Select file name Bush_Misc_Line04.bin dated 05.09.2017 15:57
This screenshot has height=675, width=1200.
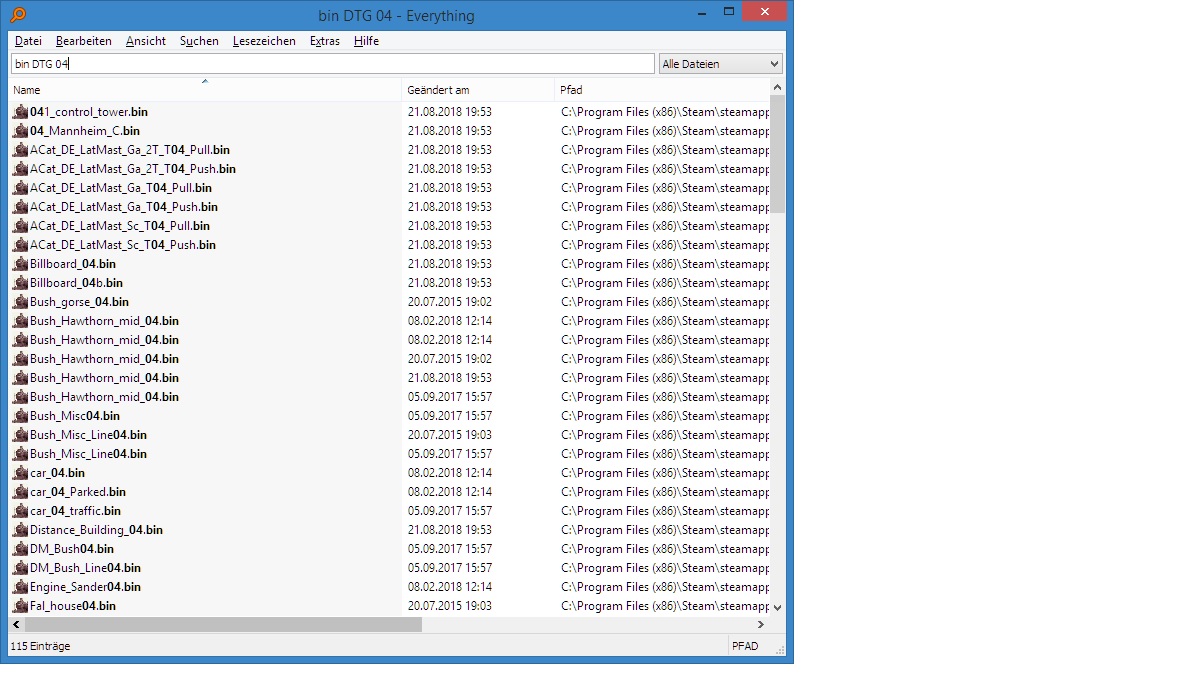coord(88,454)
